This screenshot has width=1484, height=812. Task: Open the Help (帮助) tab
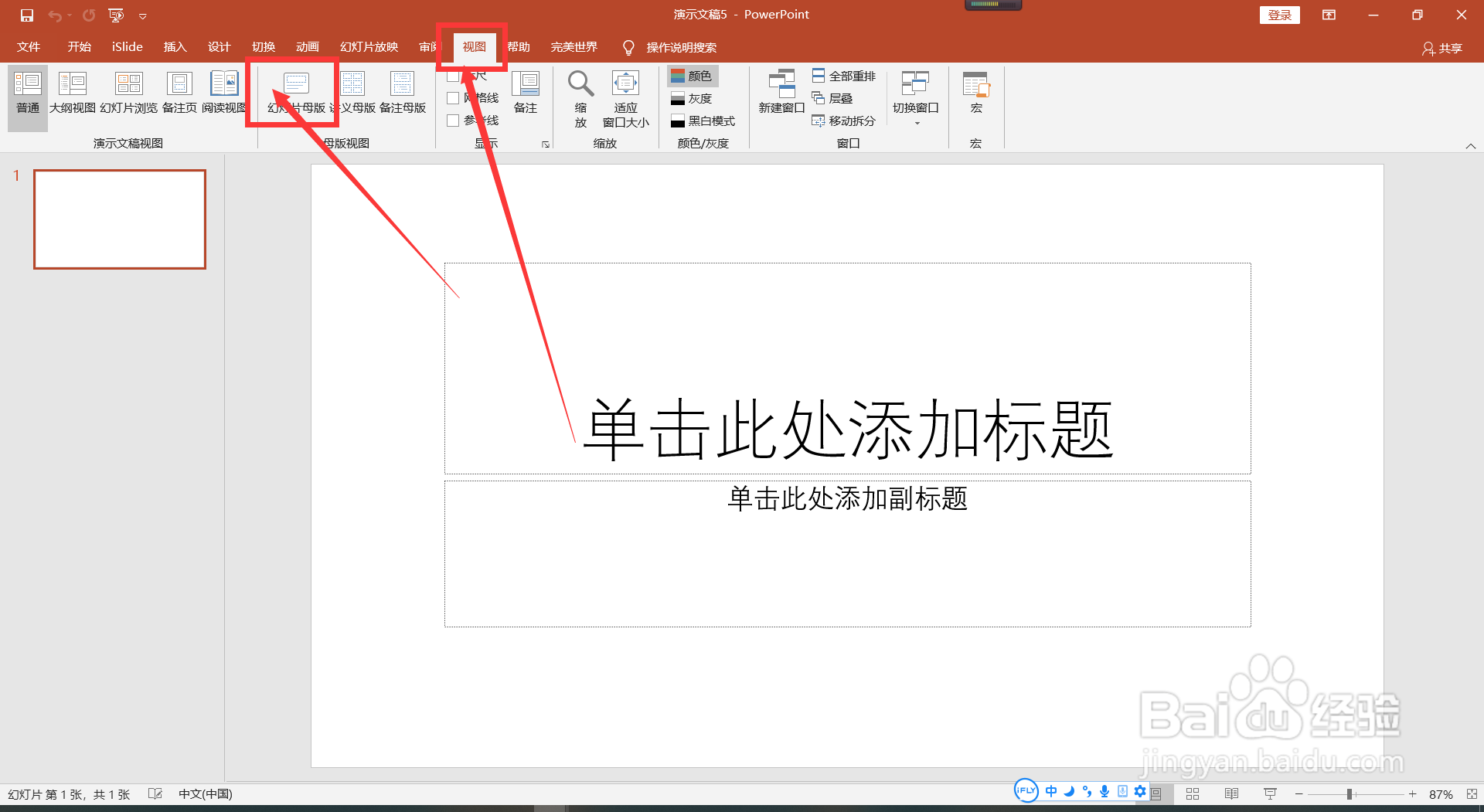[519, 47]
